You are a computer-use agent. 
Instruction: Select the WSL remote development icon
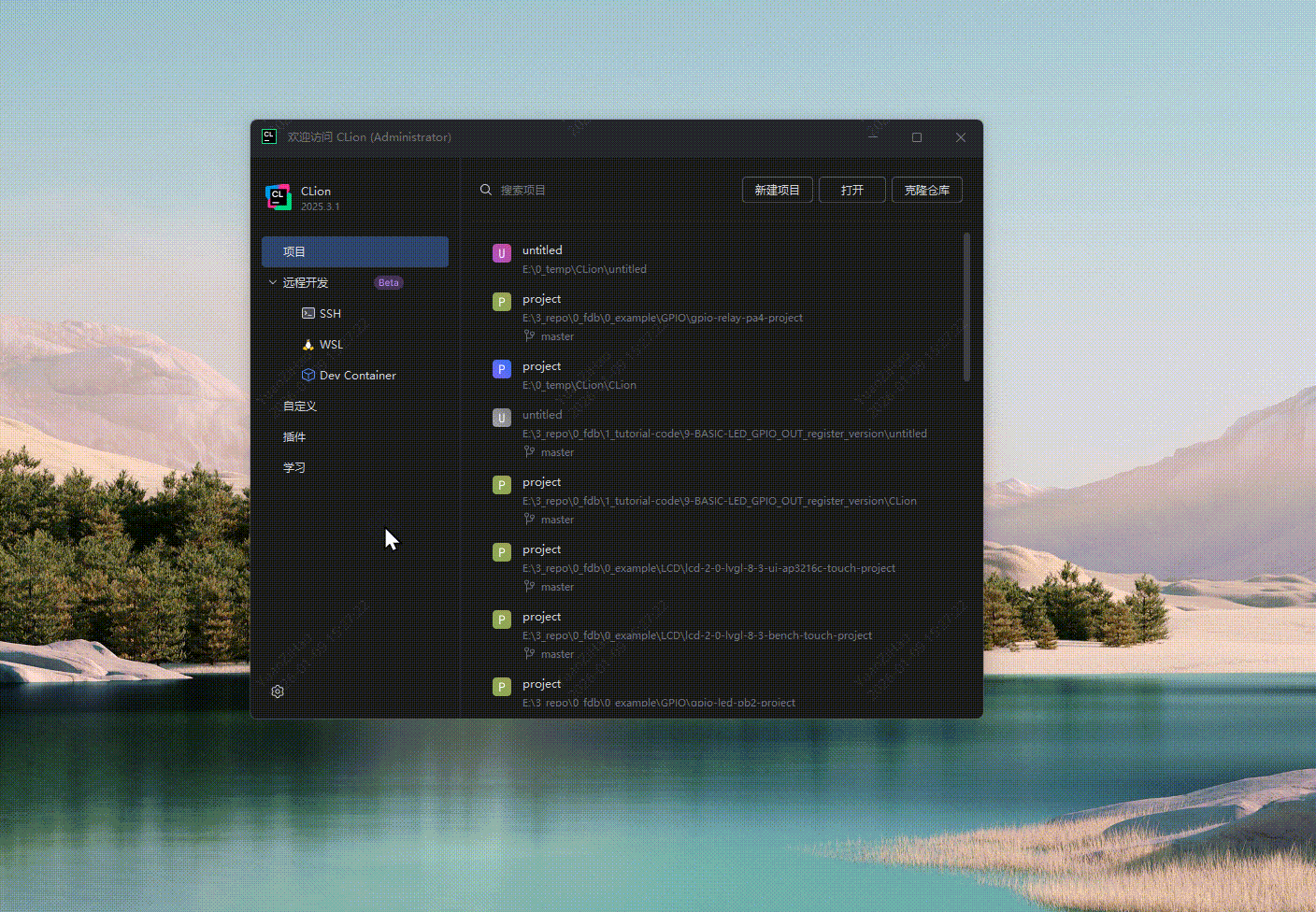click(x=309, y=344)
